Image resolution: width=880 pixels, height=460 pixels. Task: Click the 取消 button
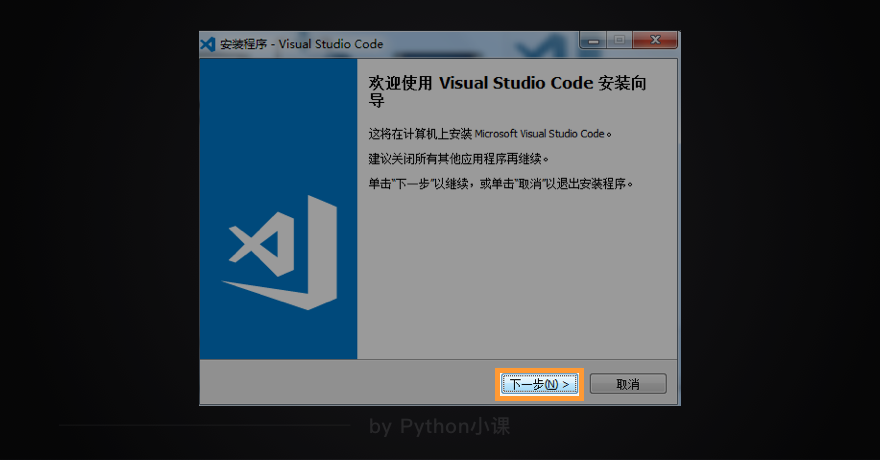628,384
